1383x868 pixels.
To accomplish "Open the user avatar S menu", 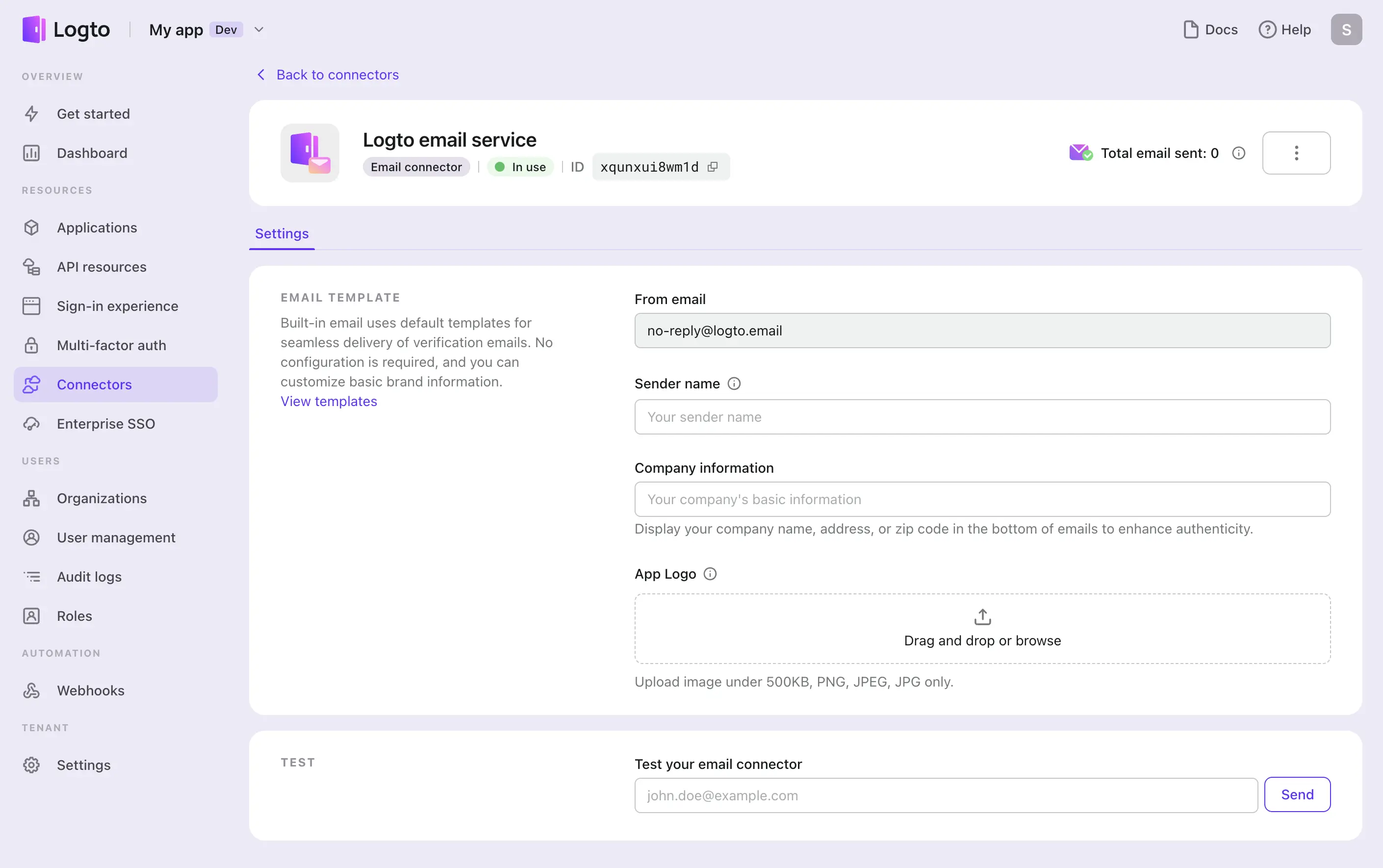I will coord(1346,30).
